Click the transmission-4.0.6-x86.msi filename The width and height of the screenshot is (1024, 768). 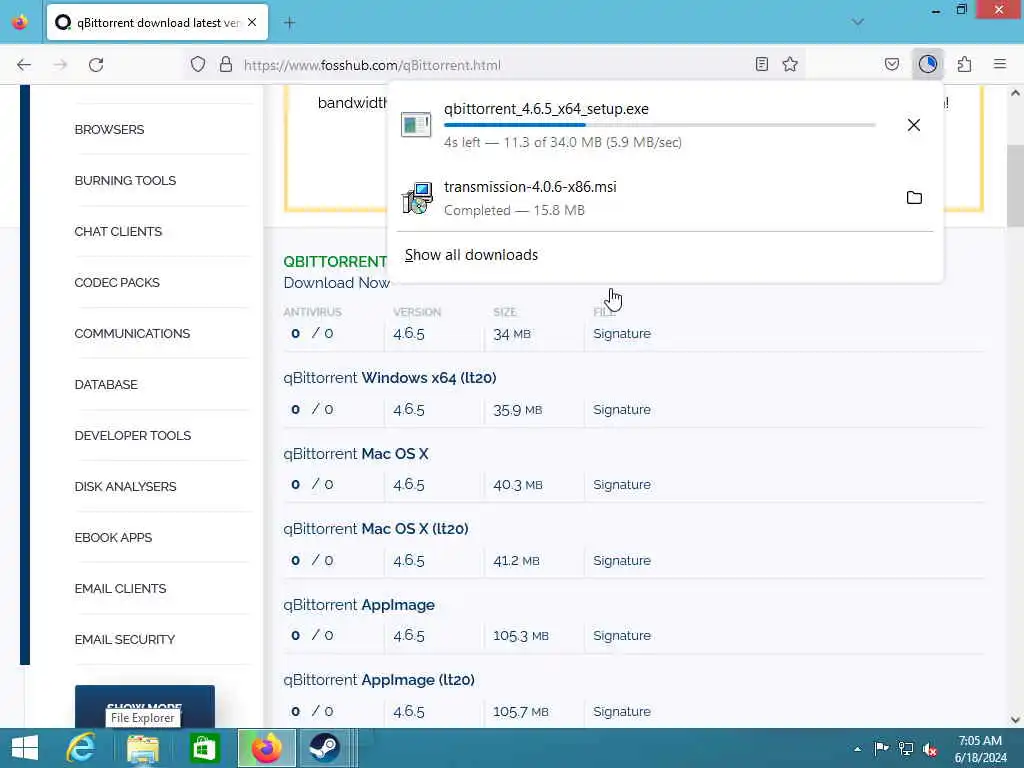[x=530, y=187]
